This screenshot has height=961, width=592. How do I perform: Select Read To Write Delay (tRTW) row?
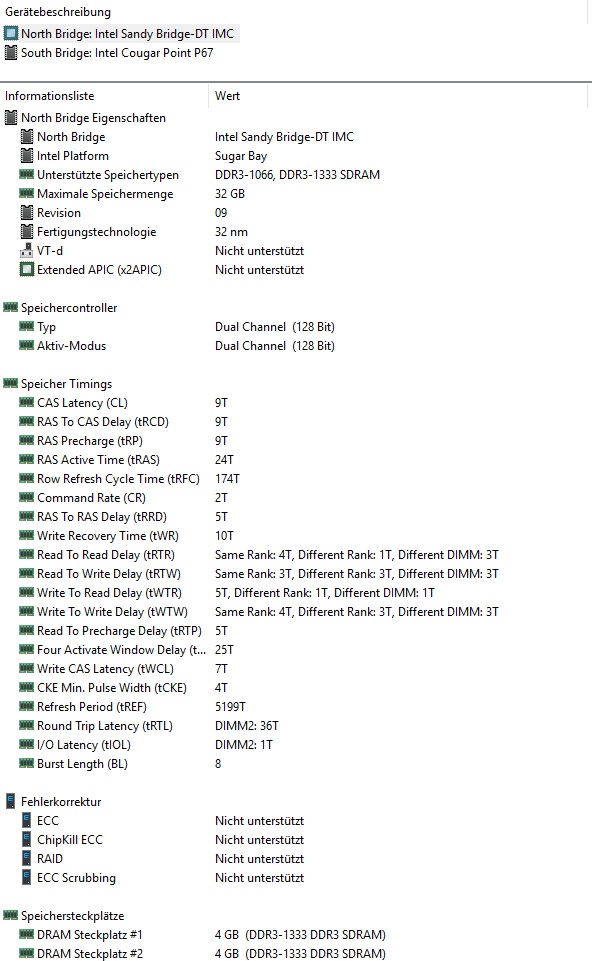109,574
